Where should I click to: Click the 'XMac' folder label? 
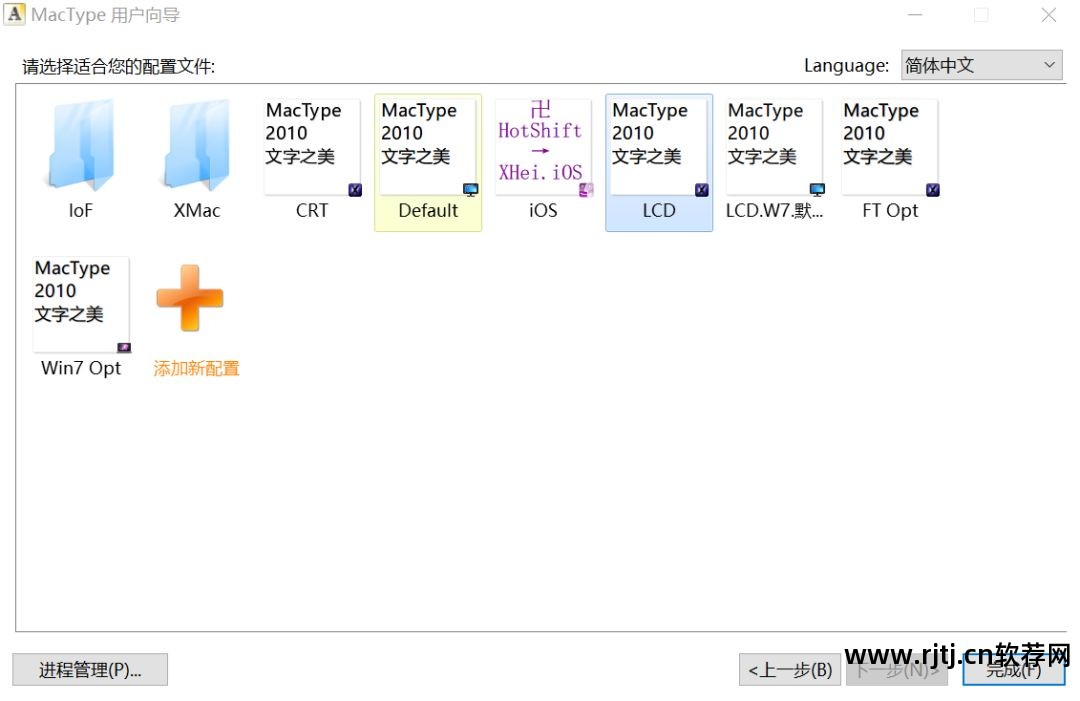pos(197,211)
